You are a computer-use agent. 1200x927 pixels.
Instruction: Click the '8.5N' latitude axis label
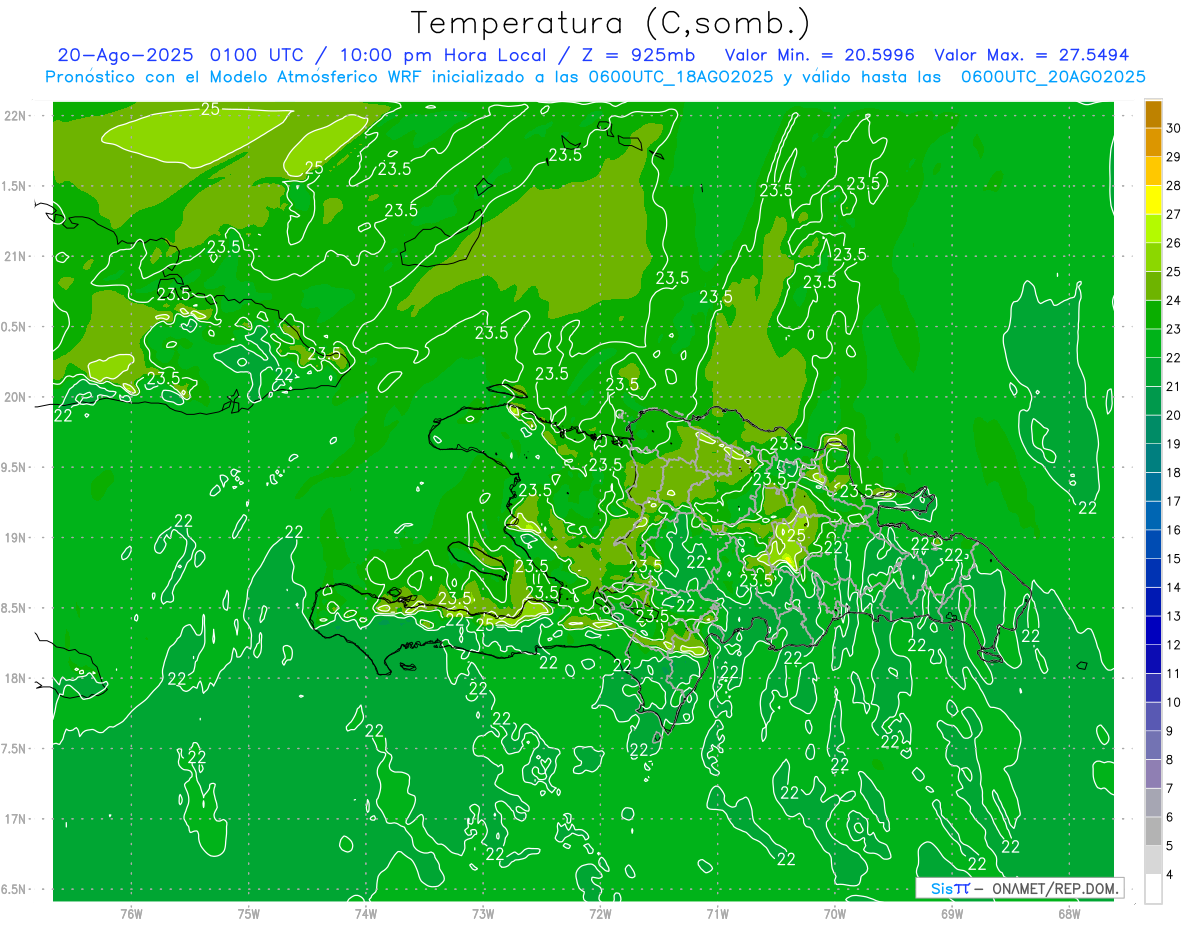pos(14,608)
